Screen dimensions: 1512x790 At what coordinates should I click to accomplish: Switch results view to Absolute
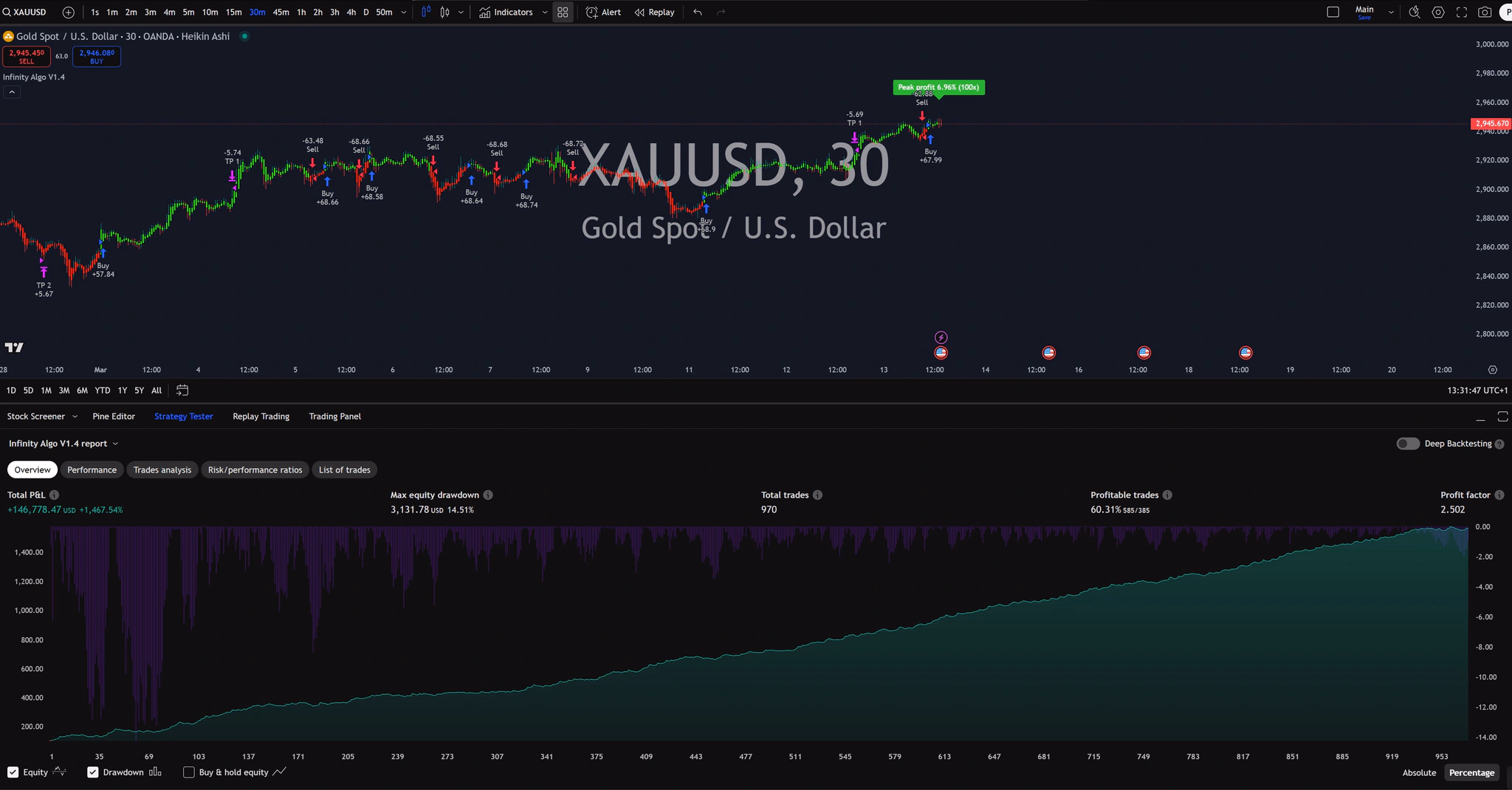[1417, 772]
